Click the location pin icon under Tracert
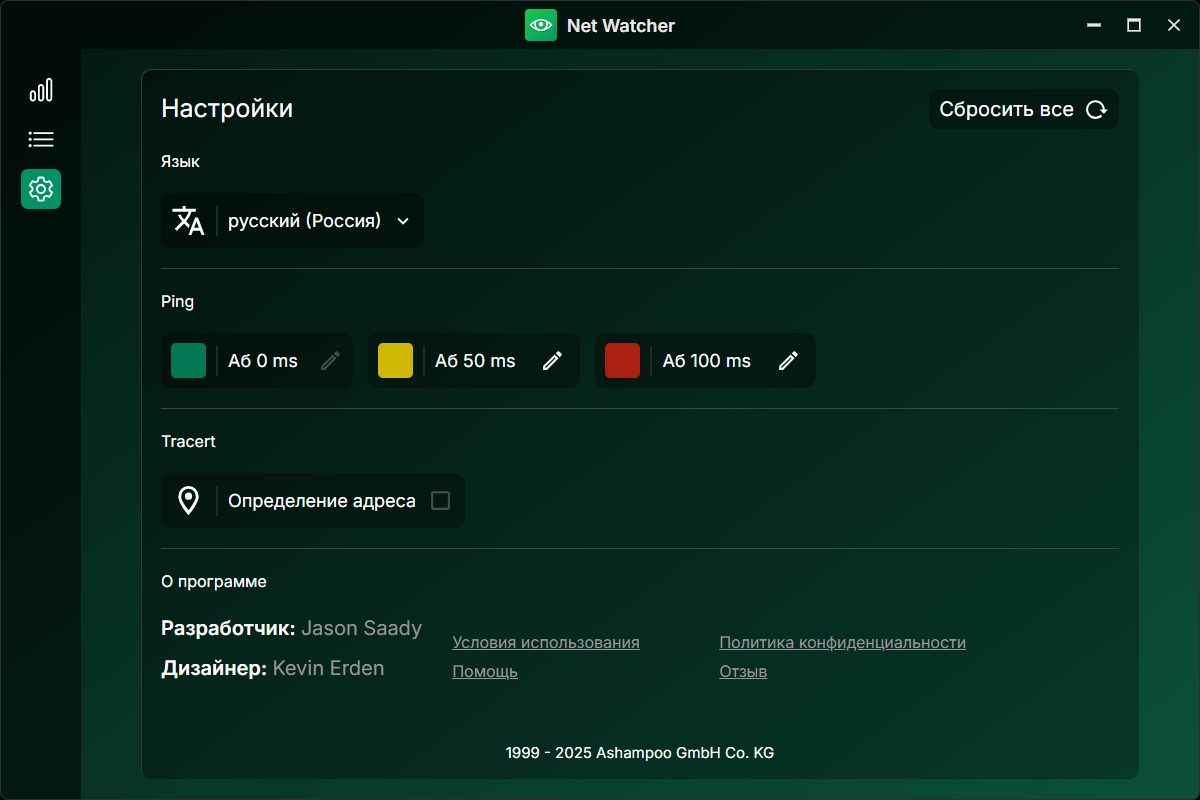Viewport: 1200px width, 800px height. point(188,501)
